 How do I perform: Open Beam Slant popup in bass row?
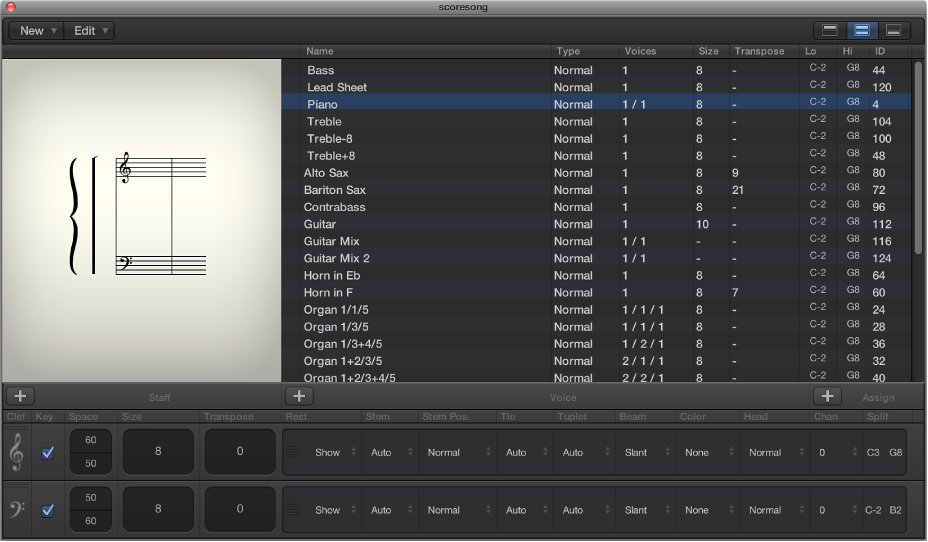(643, 510)
